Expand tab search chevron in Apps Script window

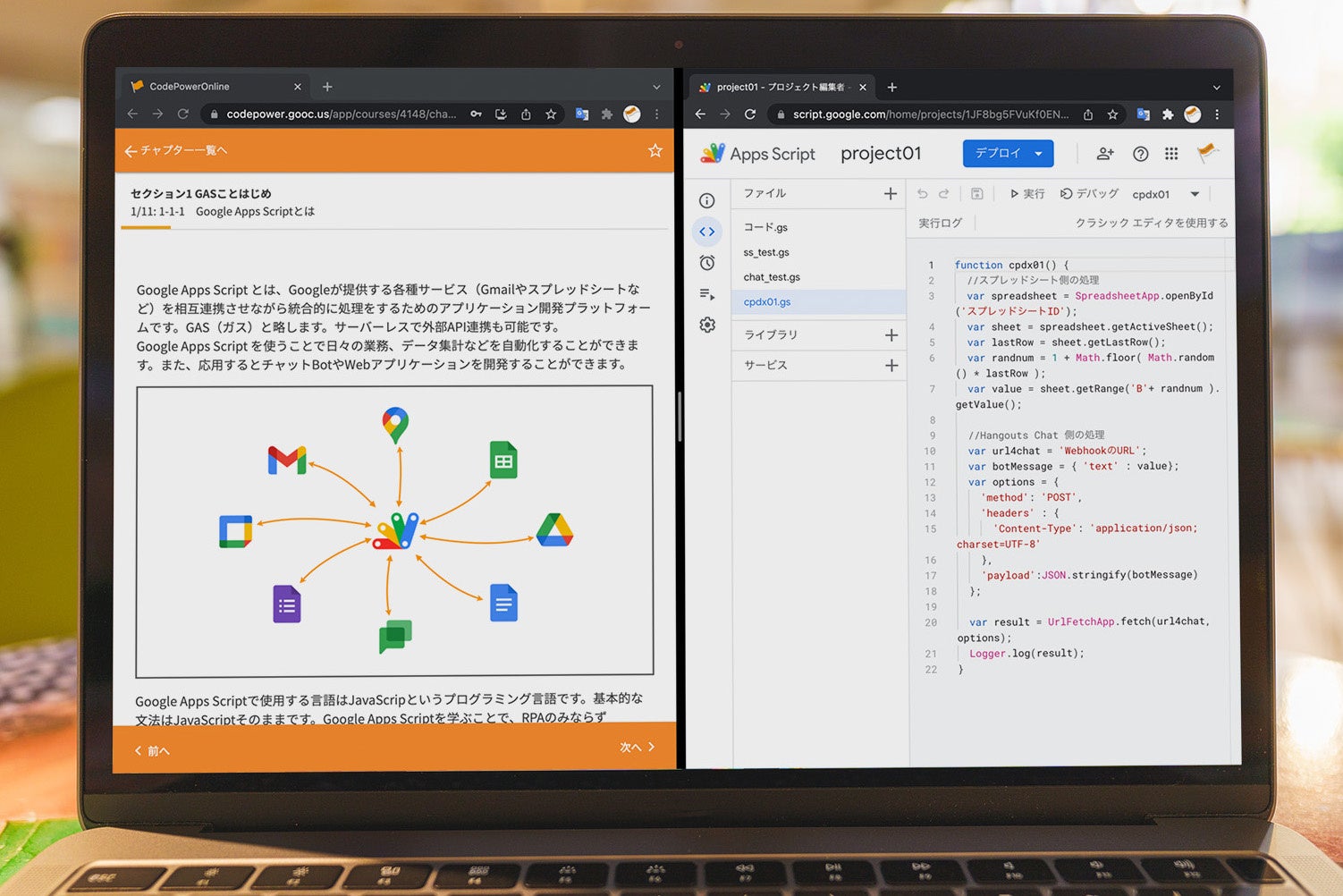point(1216,88)
